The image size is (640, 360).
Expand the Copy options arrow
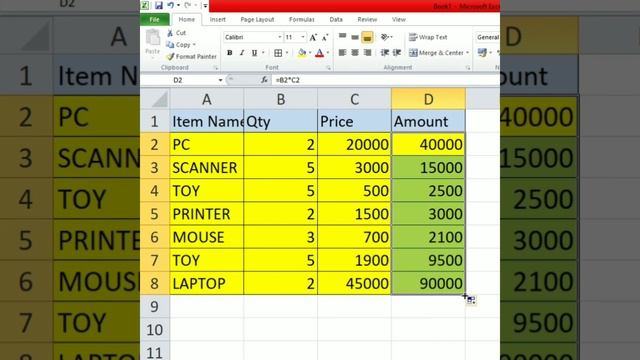click(x=194, y=44)
